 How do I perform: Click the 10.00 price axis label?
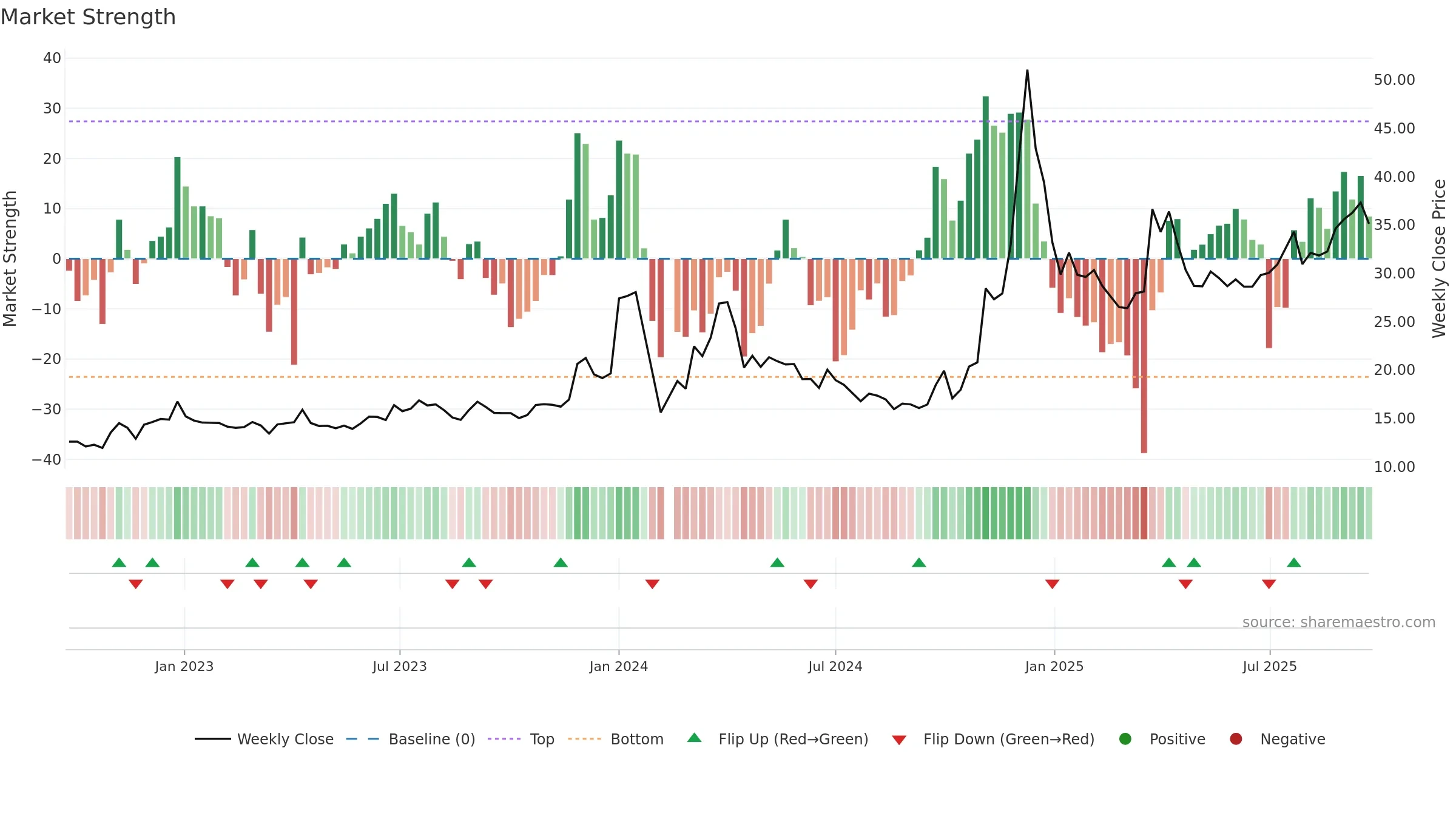[1395, 467]
